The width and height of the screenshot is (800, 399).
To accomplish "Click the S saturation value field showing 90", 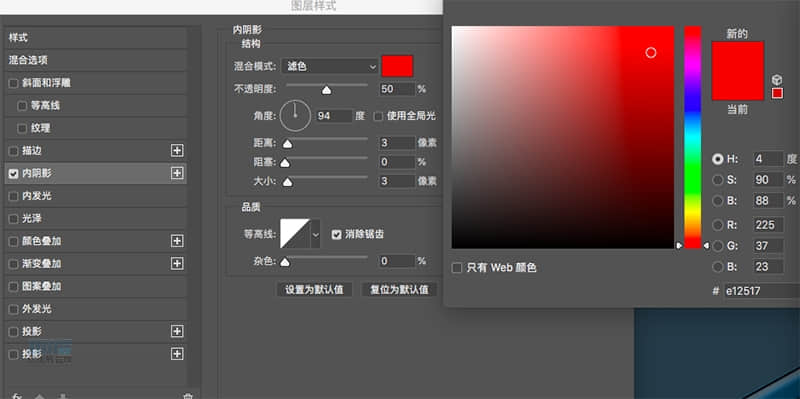I will [x=768, y=180].
